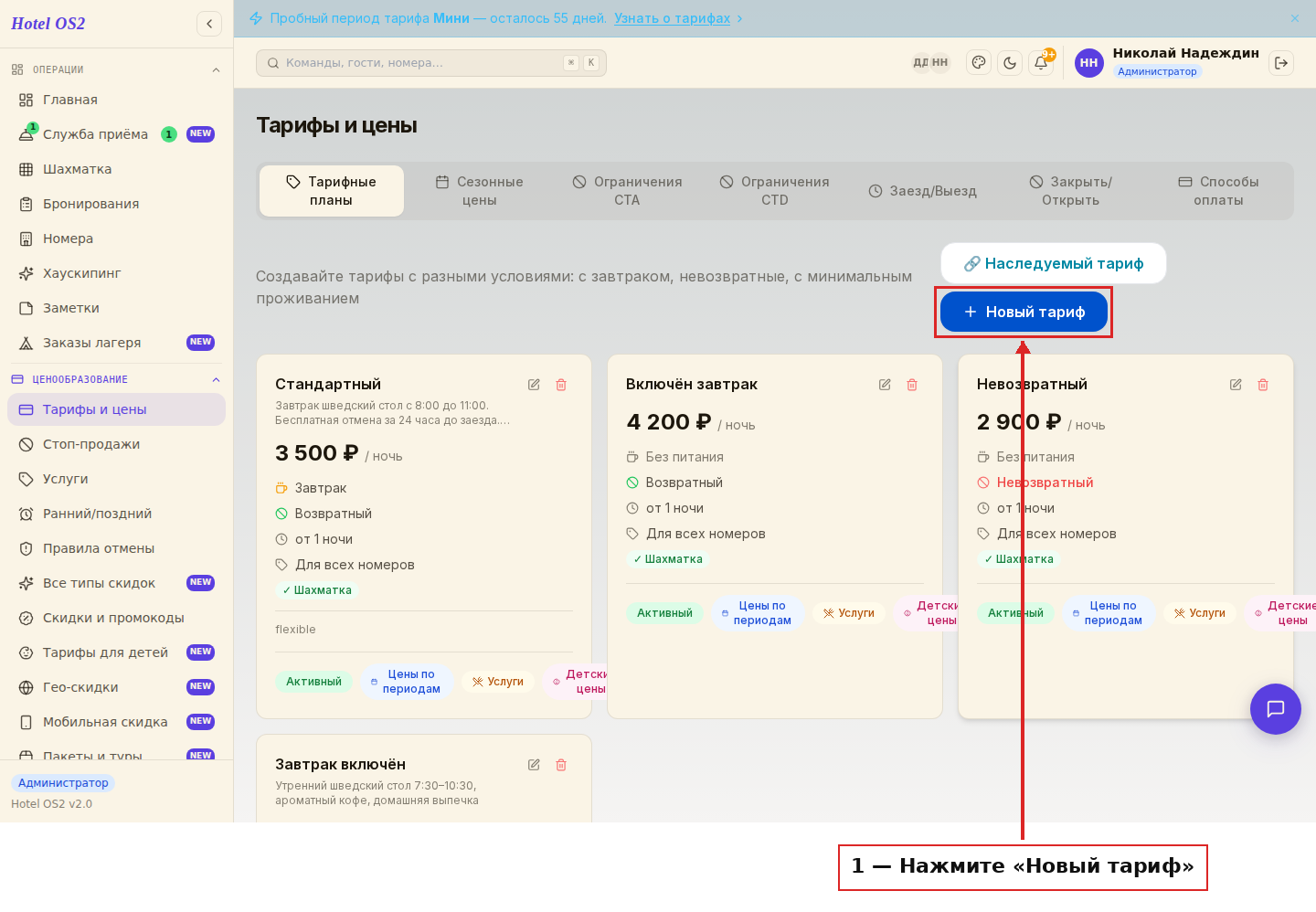Screen dimensions: 1316x912
Task: Delete the Включён завтрак tariff via trash icon
Action: [x=912, y=385]
